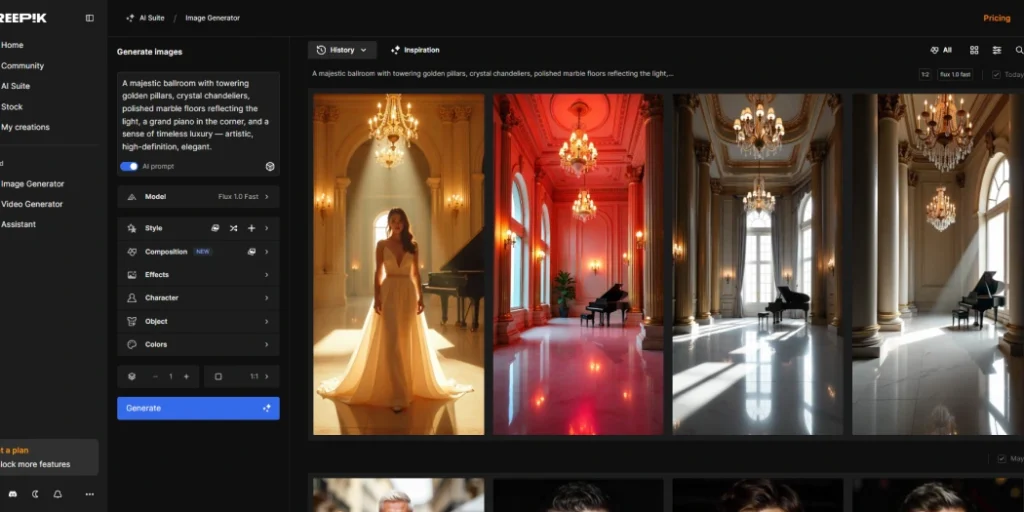This screenshot has height=512, width=1024.
Task: Click the blue Generate button
Action: (198, 408)
